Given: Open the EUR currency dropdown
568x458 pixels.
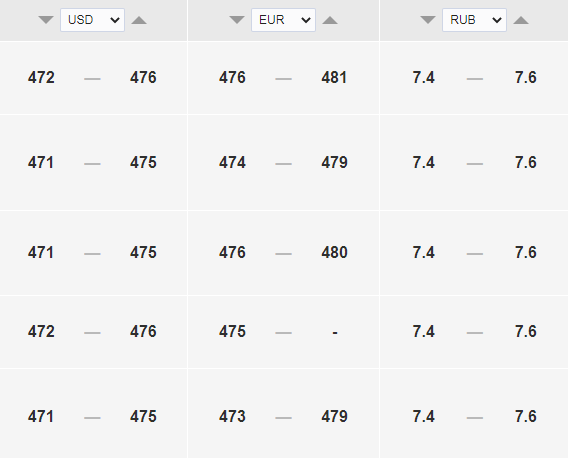Looking at the screenshot, I should 283,20.
